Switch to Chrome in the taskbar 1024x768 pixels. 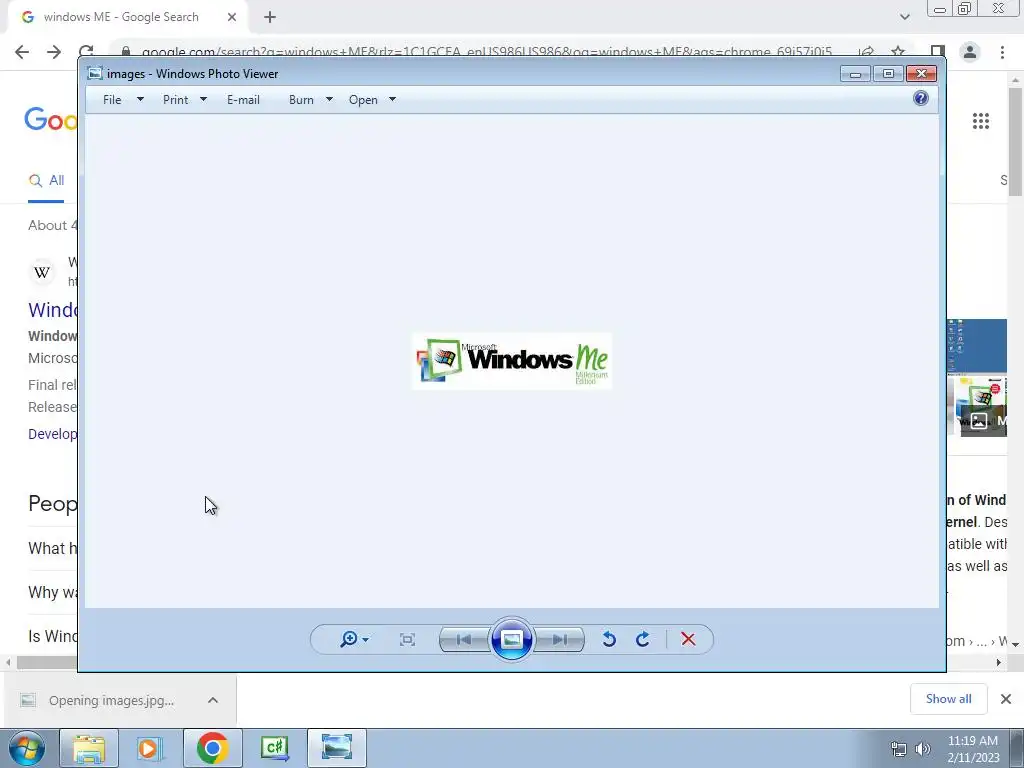point(212,748)
